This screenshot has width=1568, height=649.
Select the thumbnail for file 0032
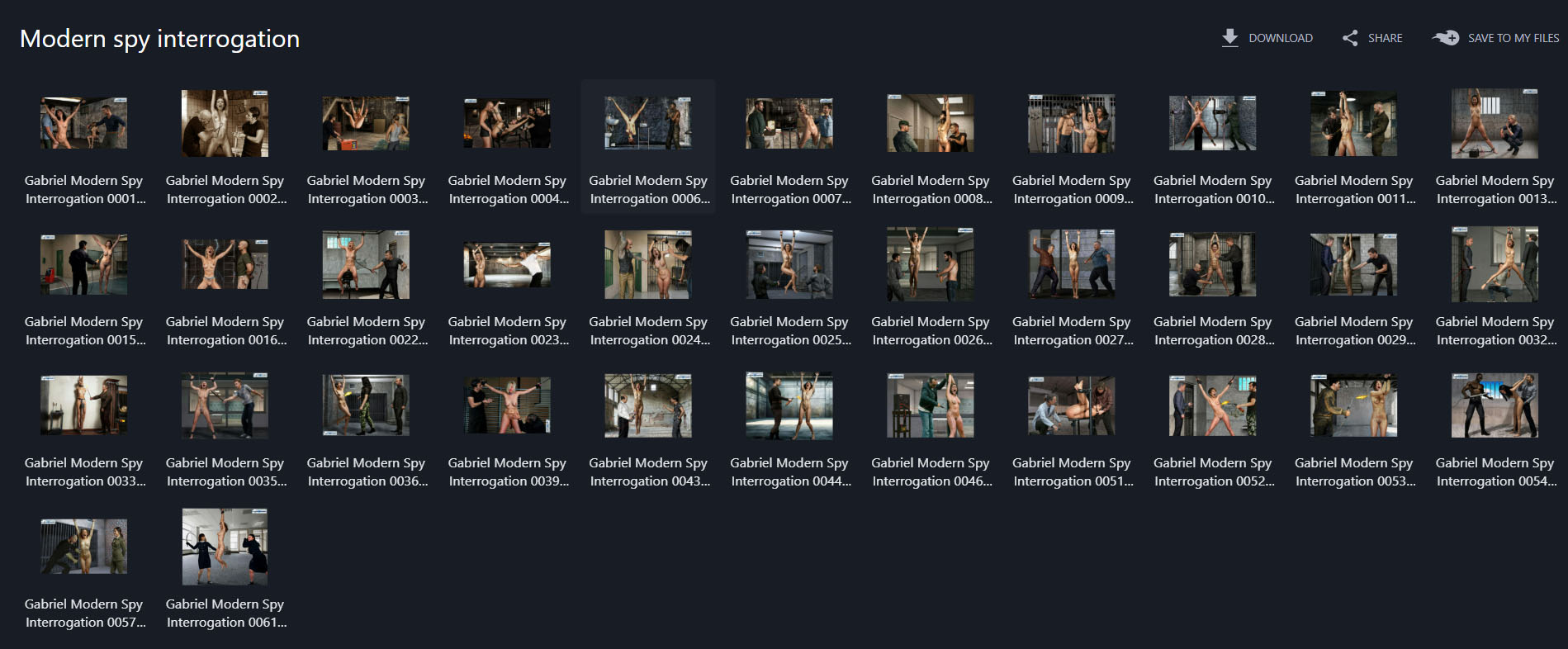tap(1495, 264)
